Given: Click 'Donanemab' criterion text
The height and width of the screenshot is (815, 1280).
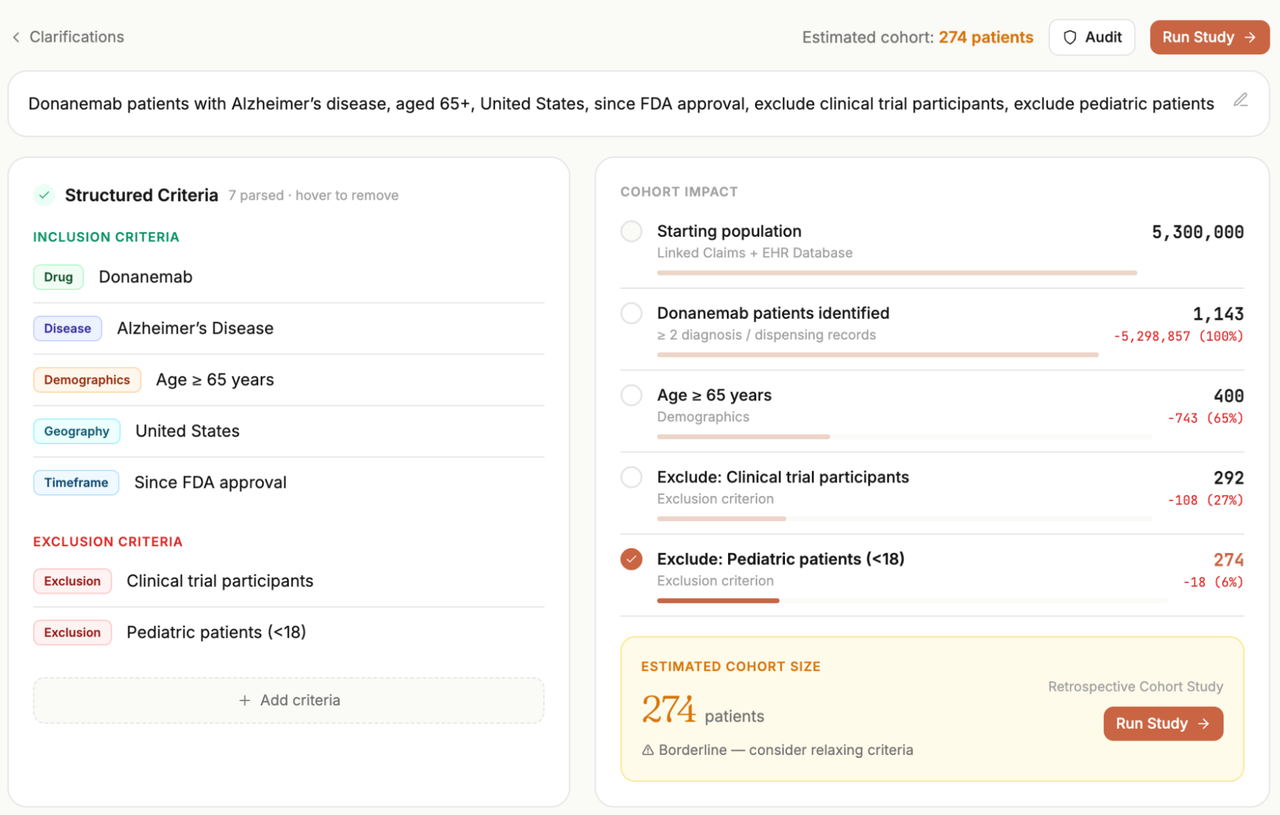Looking at the screenshot, I should [146, 277].
